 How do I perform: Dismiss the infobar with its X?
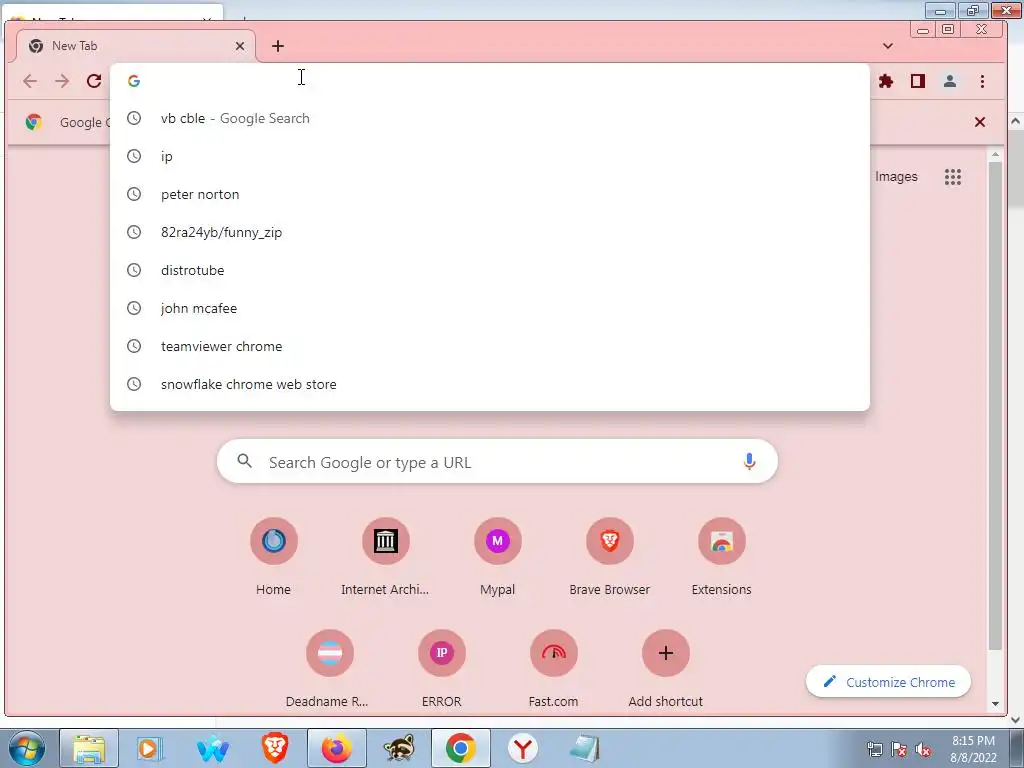pyautogui.click(x=980, y=122)
